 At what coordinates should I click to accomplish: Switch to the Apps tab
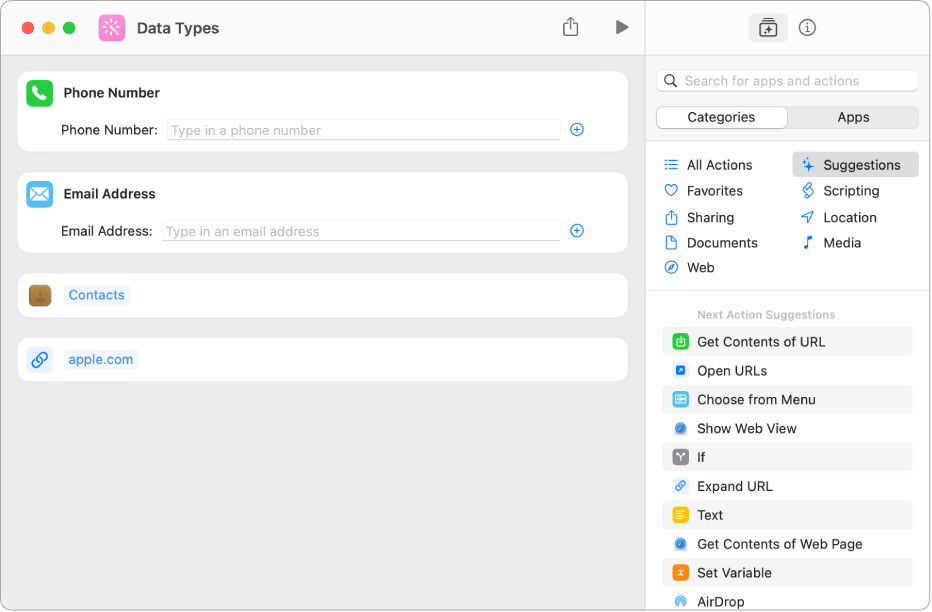click(x=853, y=117)
